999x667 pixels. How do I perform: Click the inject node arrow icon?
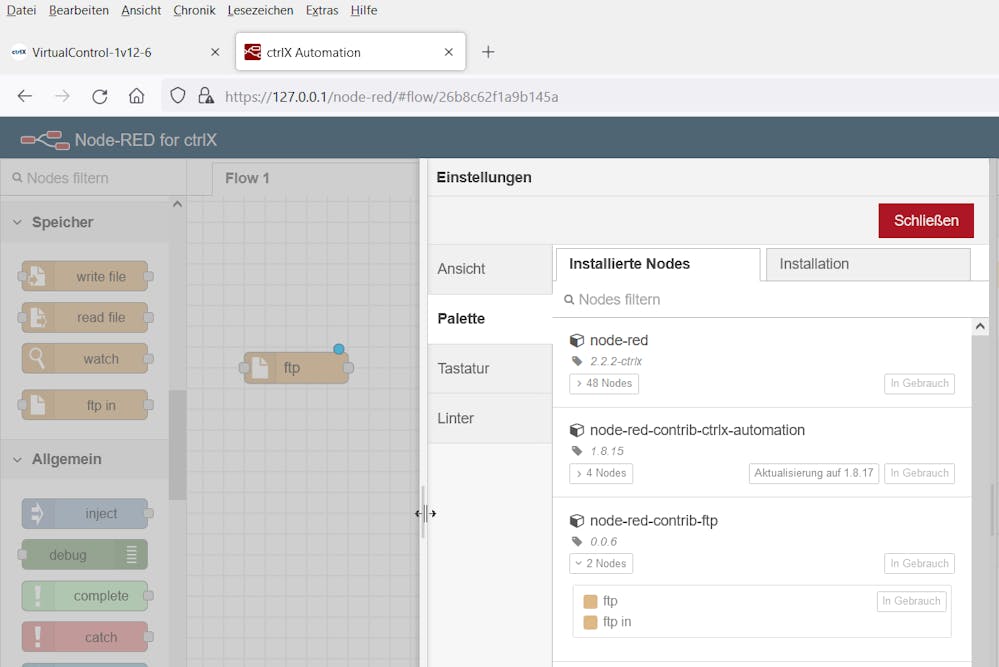point(37,514)
